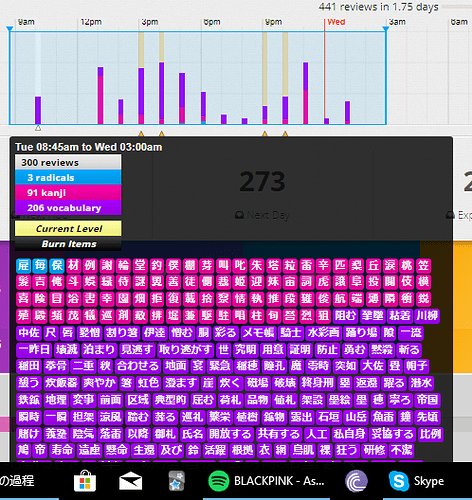The height and width of the screenshot is (500, 472).
Task: Open Microsoft Store from the taskbar
Action: click(x=85, y=481)
